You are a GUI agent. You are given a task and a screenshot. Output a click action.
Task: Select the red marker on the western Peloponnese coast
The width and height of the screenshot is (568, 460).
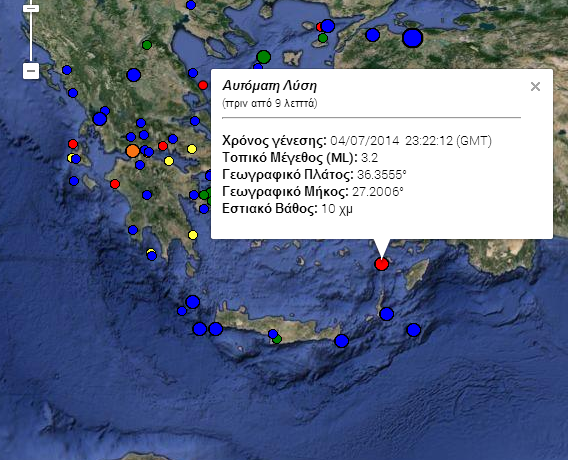(x=115, y=184)
